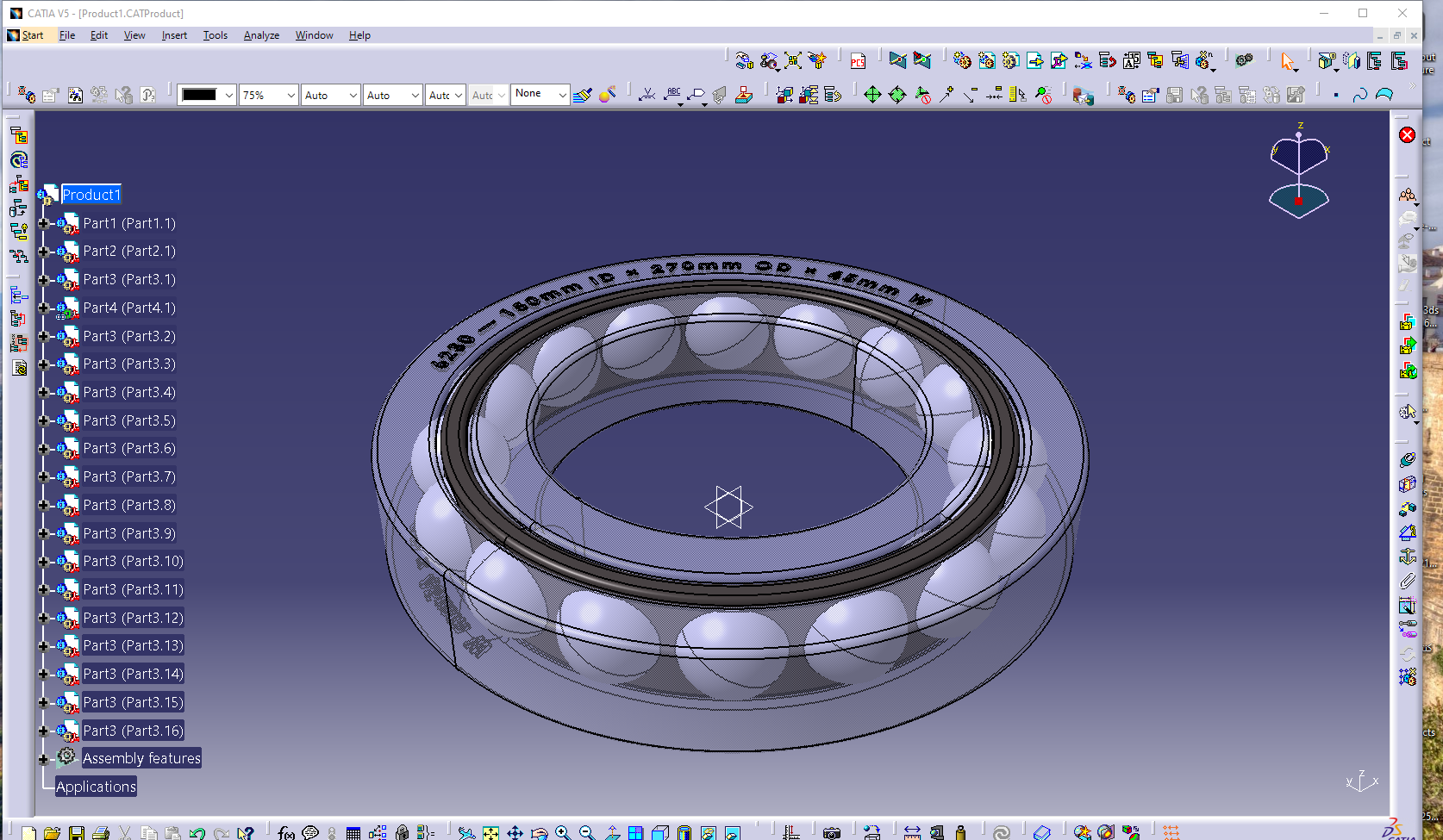Viewport: 1443px width, 840px height.
Task: Click the Save disk icon
Action: click(77, 833)
